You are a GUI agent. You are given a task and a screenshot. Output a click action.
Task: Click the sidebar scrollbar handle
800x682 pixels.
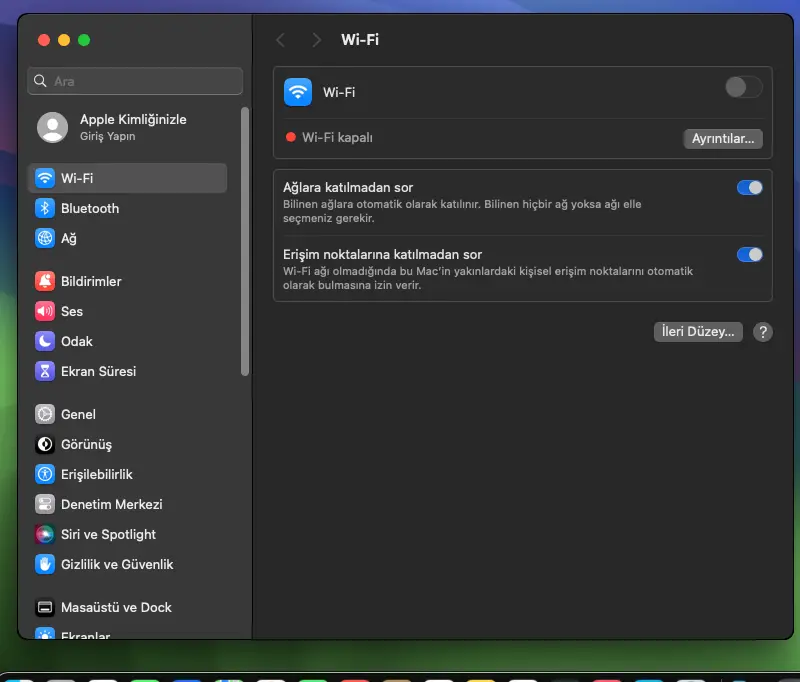245,242
